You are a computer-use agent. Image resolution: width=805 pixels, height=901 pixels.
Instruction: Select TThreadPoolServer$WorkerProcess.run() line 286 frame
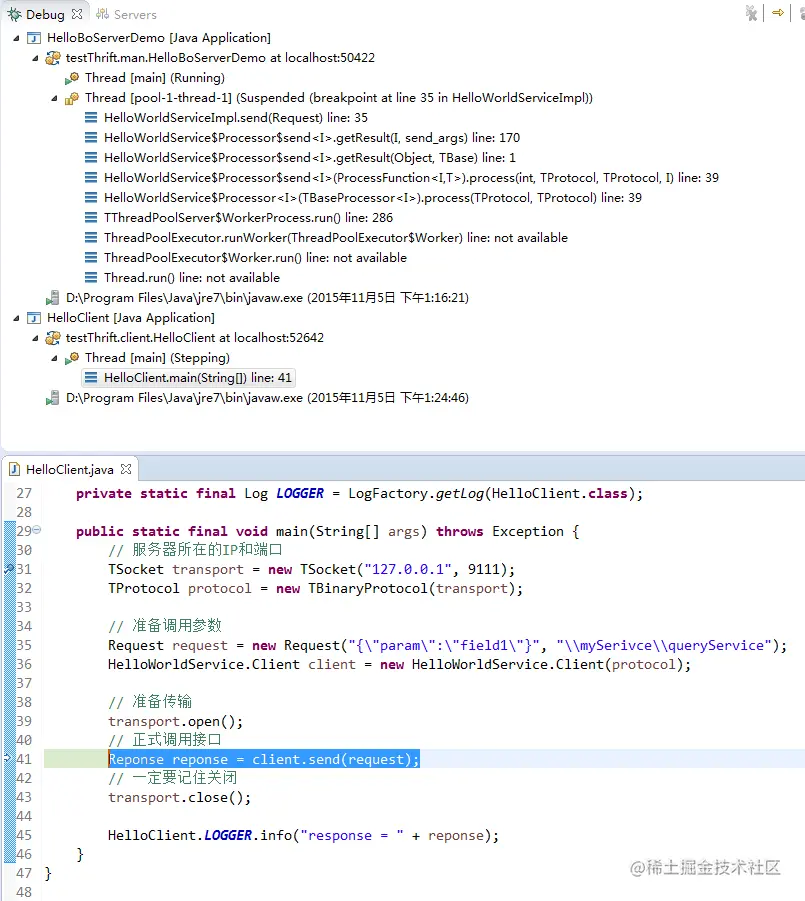coord(248,218)
